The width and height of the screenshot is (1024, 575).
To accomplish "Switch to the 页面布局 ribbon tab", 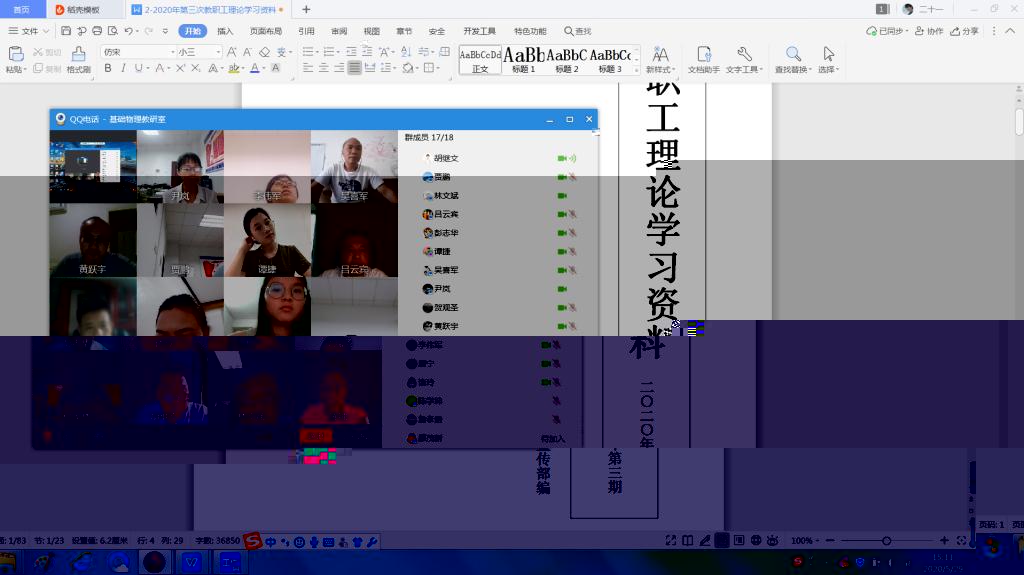I will pyautogui.click(x=266, y=31).
